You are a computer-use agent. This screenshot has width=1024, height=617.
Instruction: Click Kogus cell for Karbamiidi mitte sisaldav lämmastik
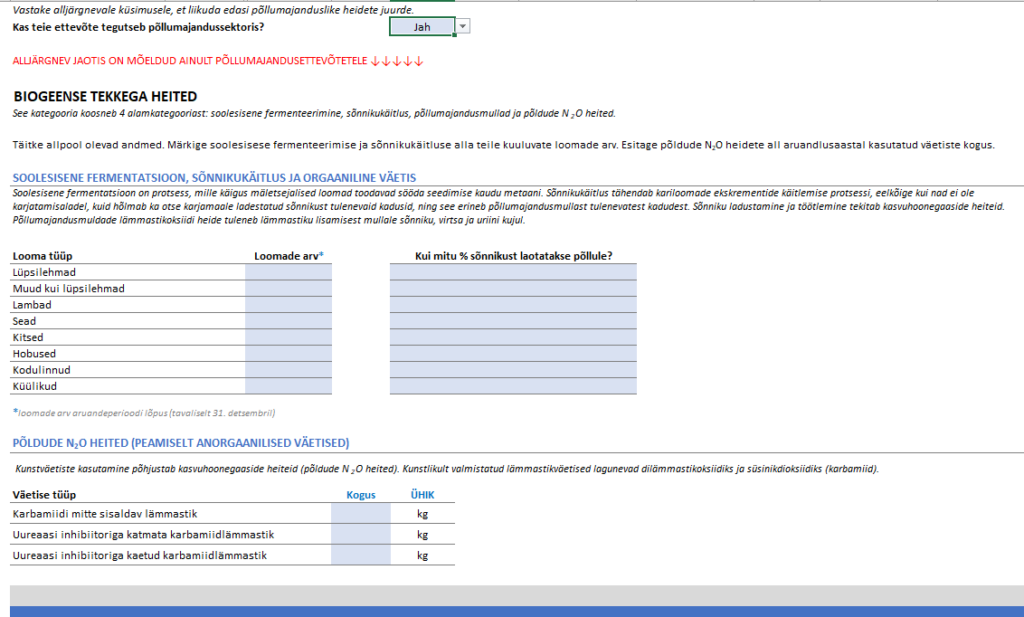(x=360, y=514)
